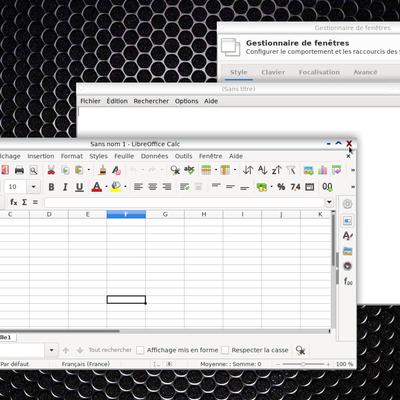Click Tout rechercher button
Viewport: 400px width, 400px height.
tap(110, 350)
